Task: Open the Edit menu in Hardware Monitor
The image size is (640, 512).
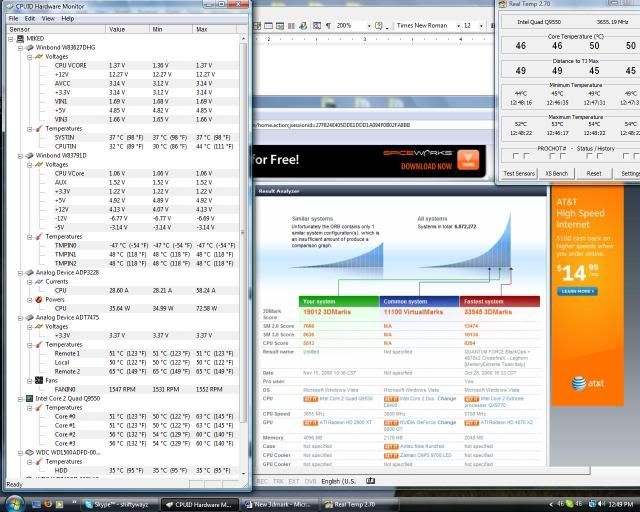Action: (x=30, y=18)
